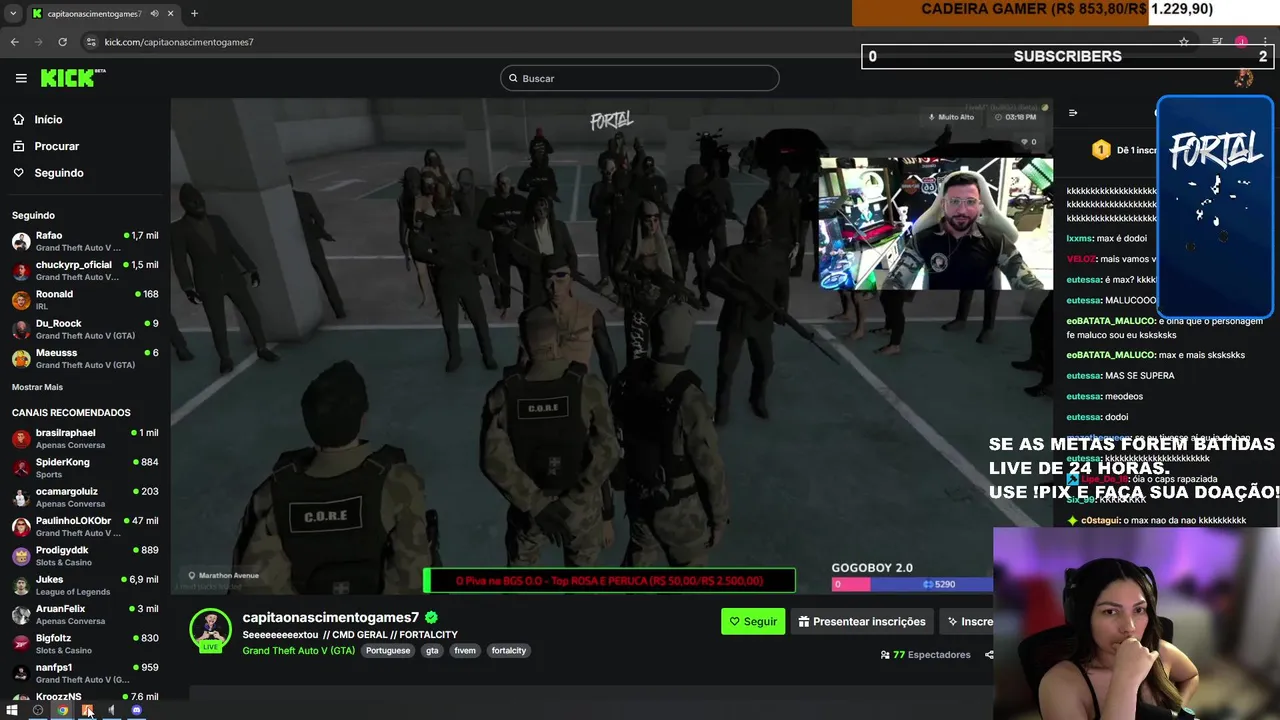The width and height of the screenshot is (1280, 720).
Task: Click c0stagui username in chat
Action: tap(1100, 520)
